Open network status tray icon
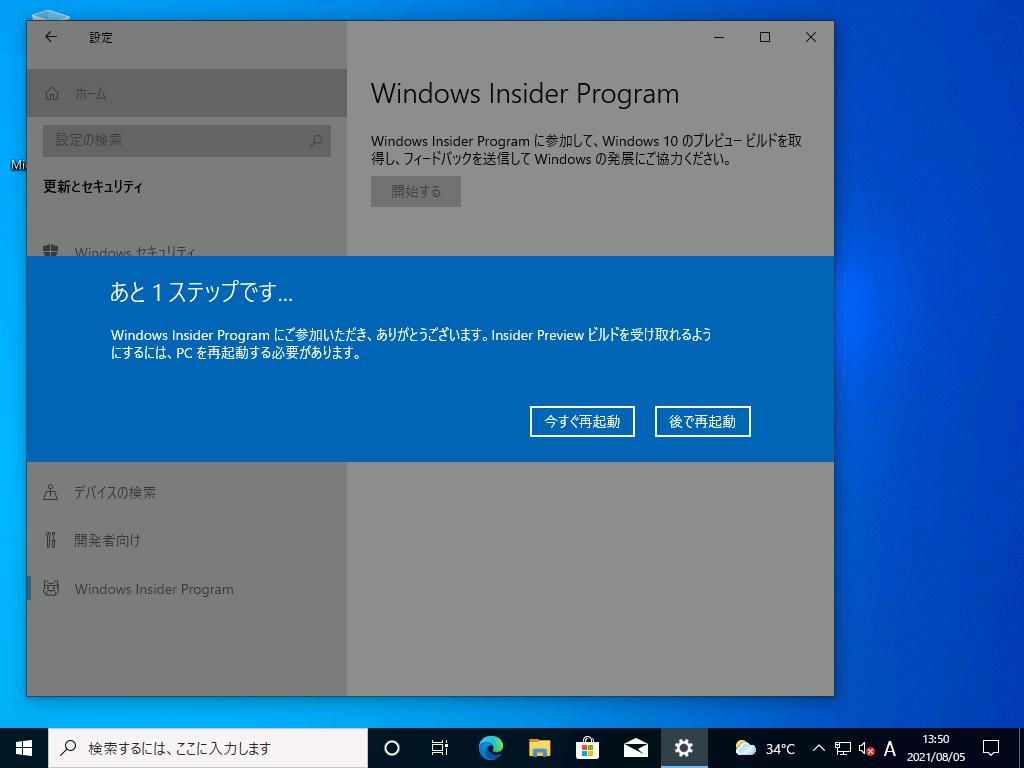This screenshot has height=768, width=1024. (x=842, y=748)
